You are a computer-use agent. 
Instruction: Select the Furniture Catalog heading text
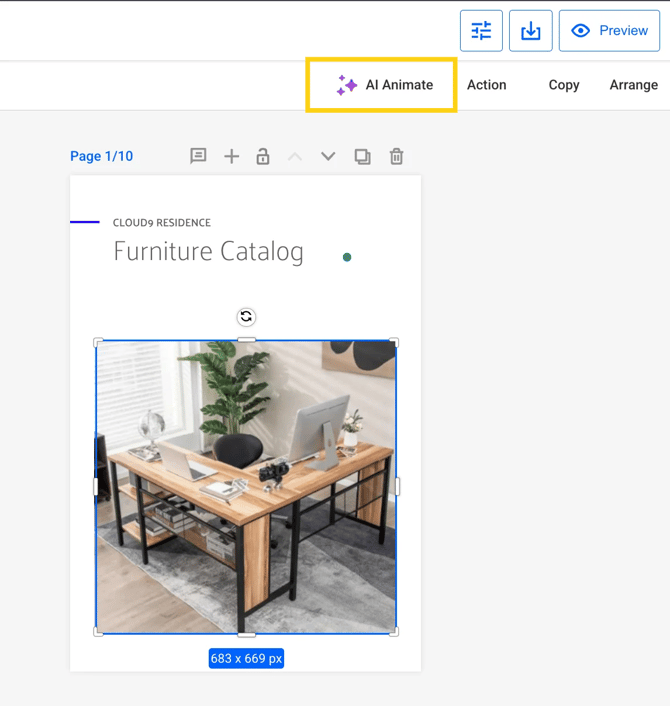208,251
